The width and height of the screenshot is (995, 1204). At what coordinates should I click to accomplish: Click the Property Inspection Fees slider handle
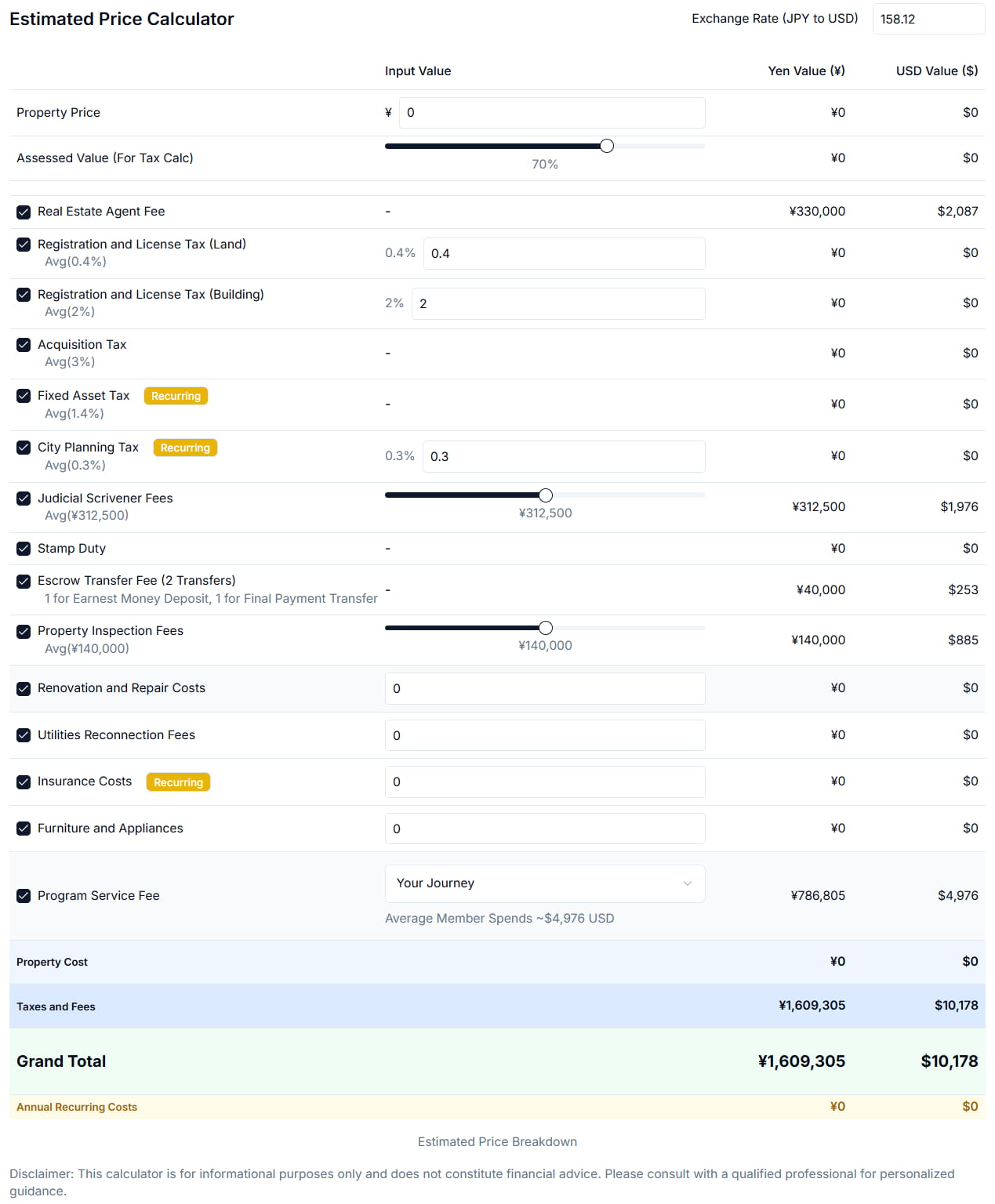click(546, 628)
